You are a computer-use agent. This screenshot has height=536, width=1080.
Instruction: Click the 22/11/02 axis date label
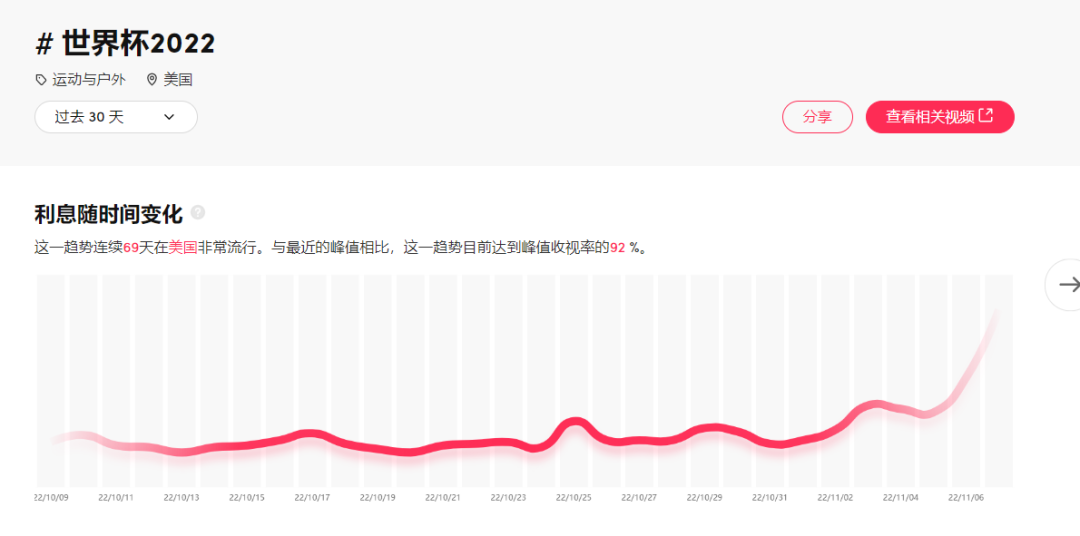[x=835, y=497]
